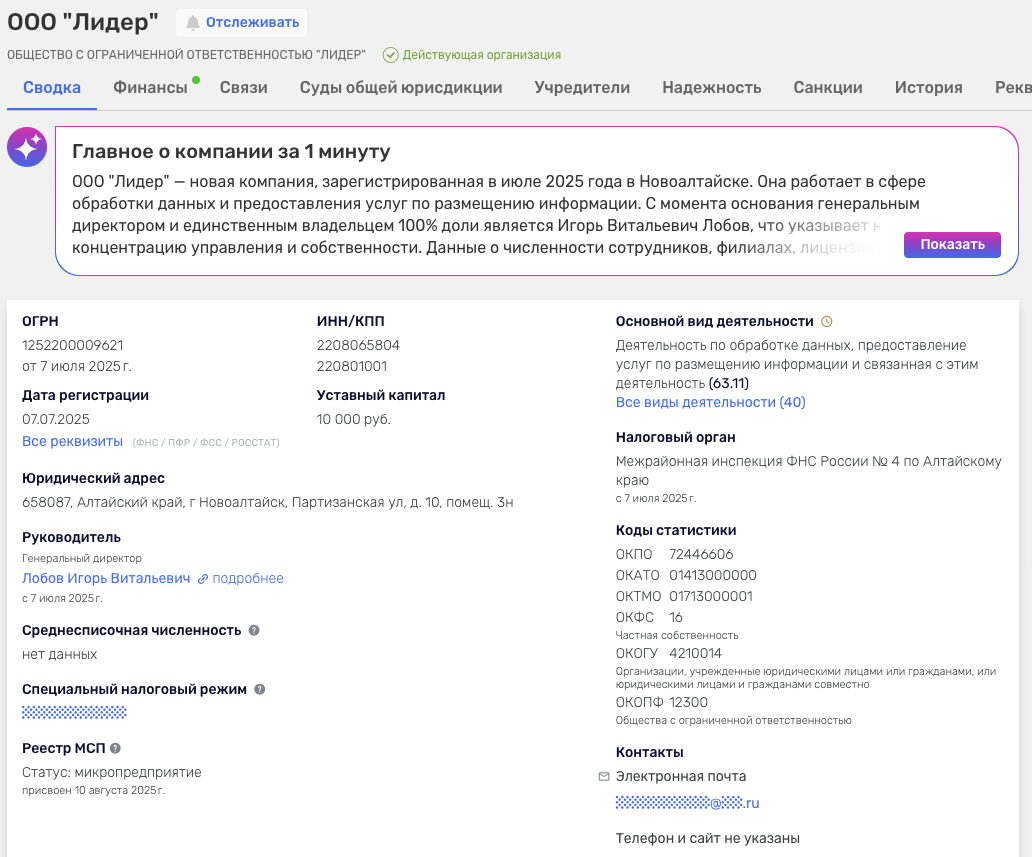Click the clock icon beside Основной вид деятельности
The width and height of the screenshot is (1032, 857).
[x=826, y=322]
